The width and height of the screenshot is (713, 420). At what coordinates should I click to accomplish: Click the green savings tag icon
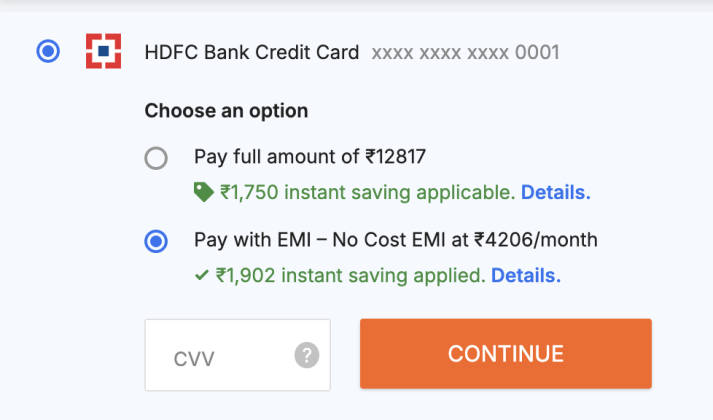(x=203, y=192)
